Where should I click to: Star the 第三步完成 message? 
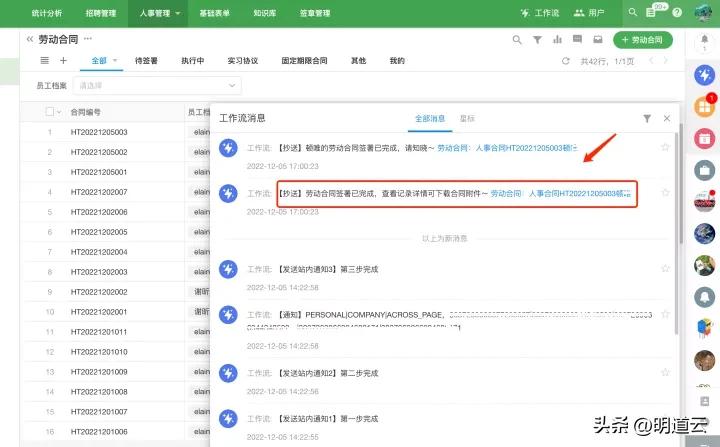pyautogui.click(x=665, y=268)
